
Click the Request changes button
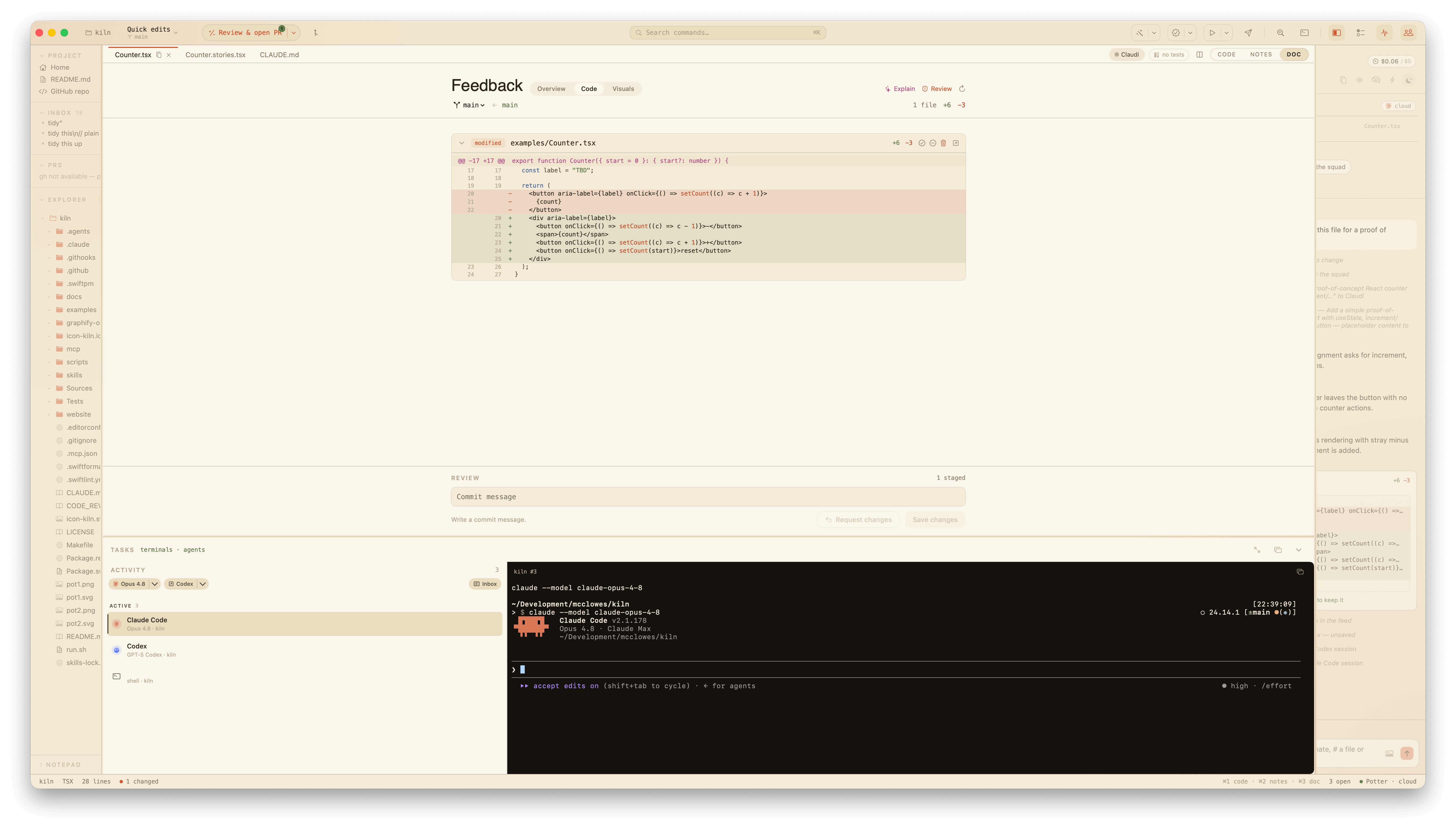coord(858,519)
